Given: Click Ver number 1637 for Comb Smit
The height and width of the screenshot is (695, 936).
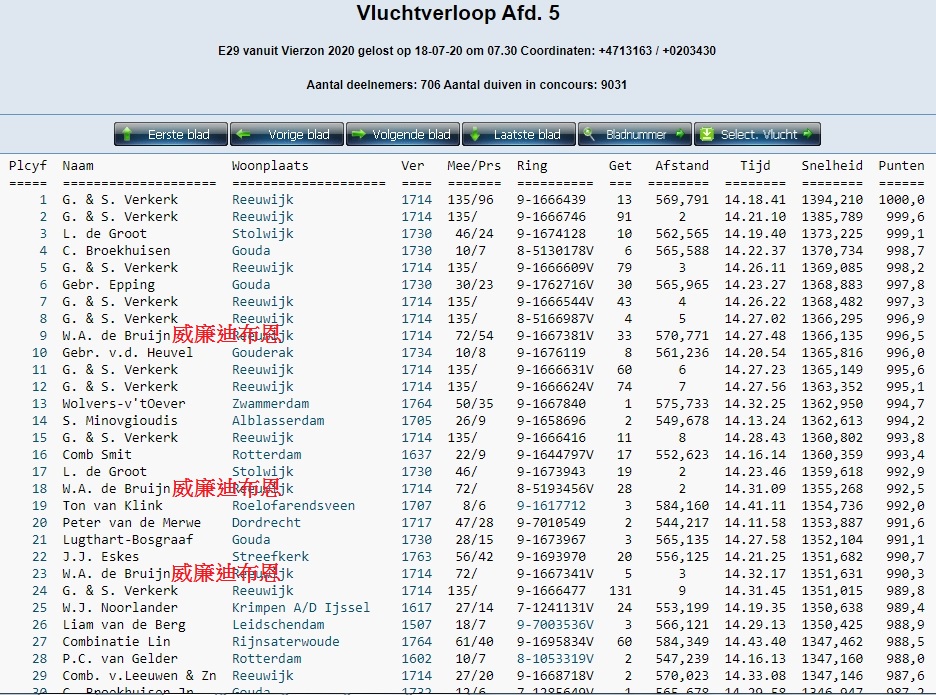Looking at the screenshot, I should (417, 454).
